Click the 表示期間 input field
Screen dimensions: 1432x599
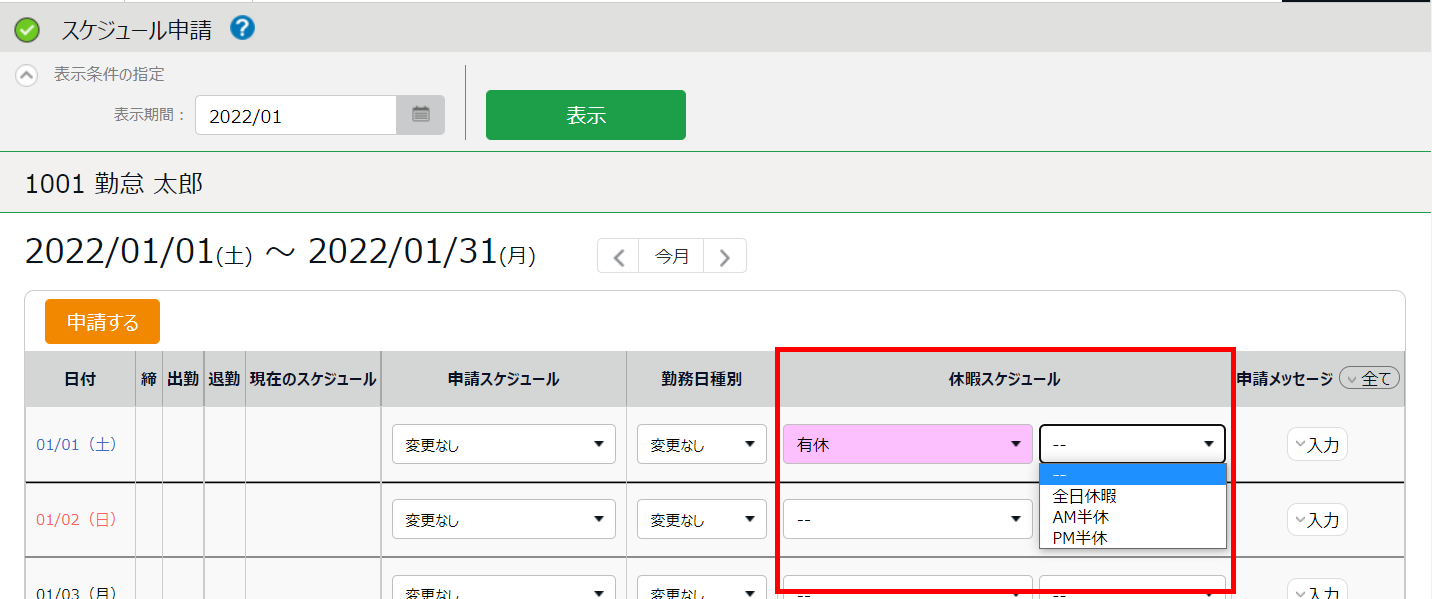296,116
